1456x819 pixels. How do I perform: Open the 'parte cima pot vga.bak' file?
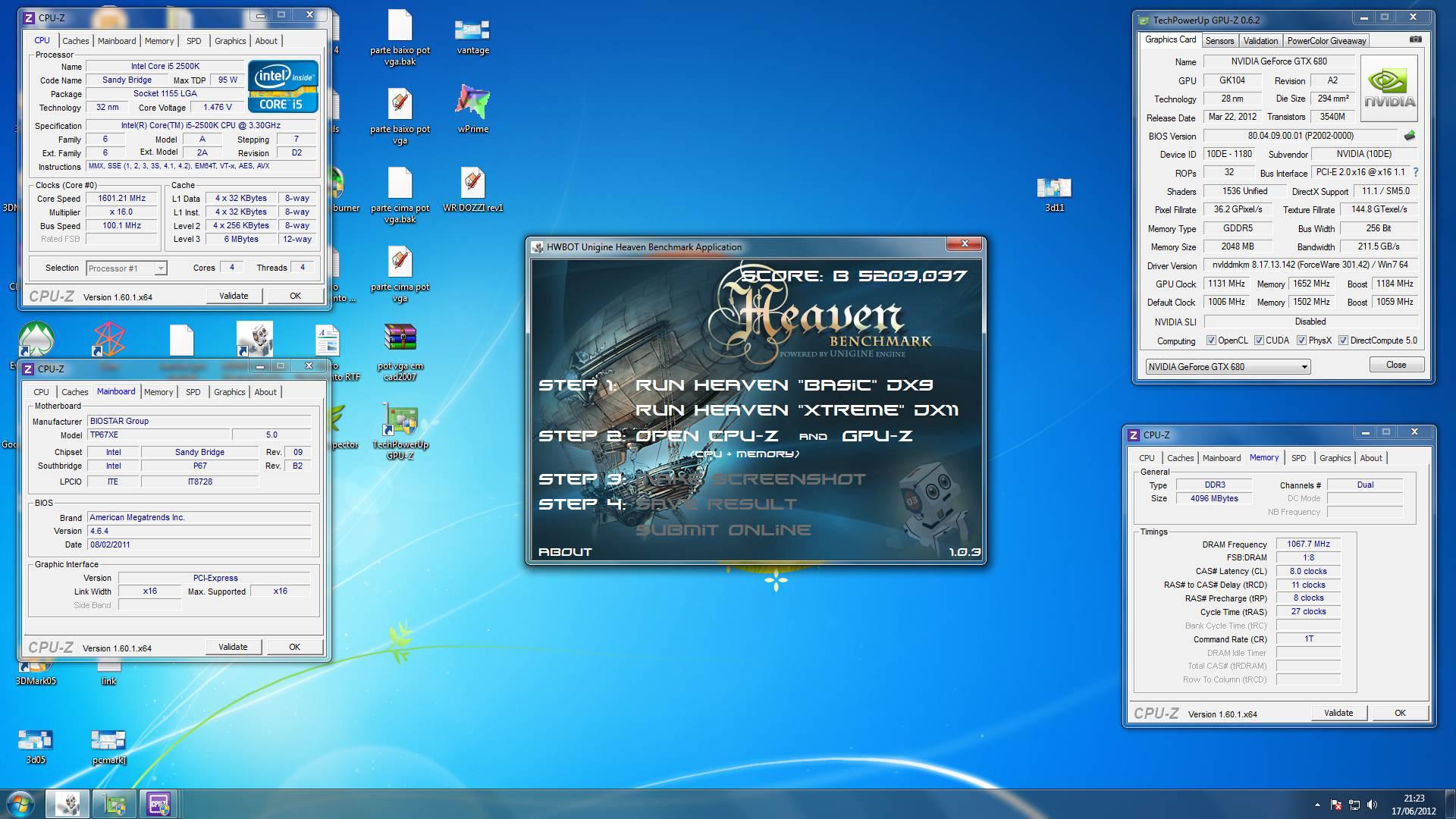[x=400, y=195]
